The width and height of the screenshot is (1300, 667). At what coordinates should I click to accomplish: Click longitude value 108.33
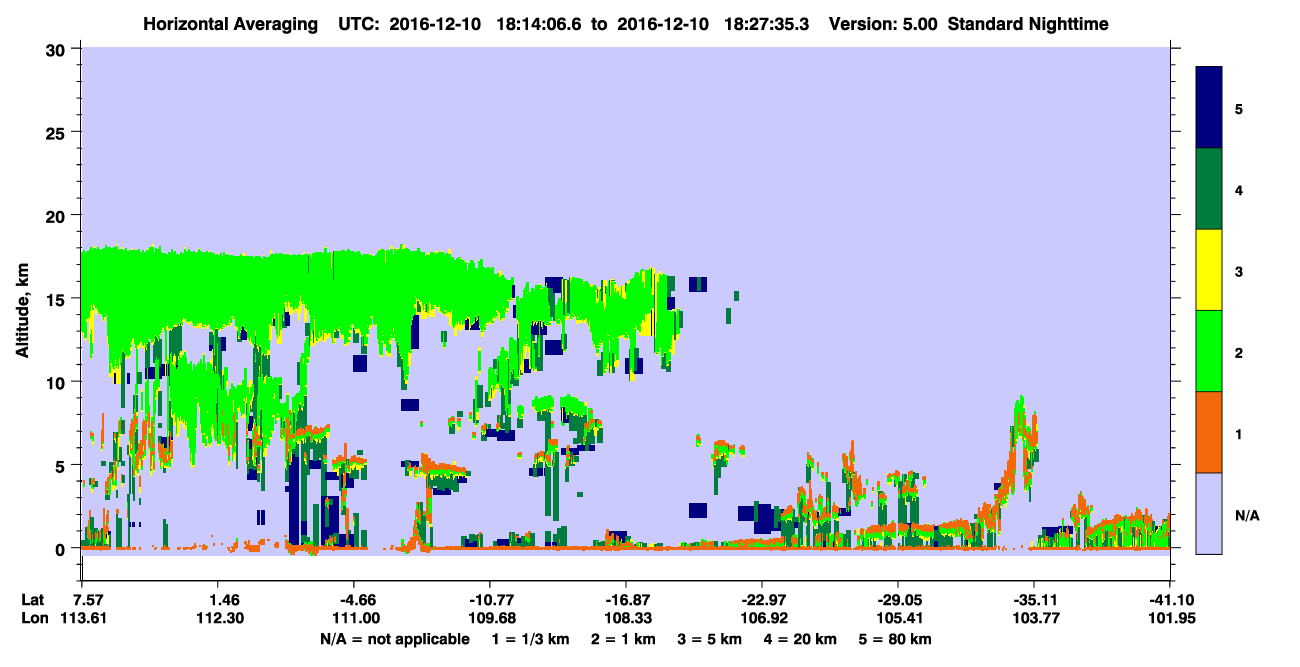coord(626,618)
